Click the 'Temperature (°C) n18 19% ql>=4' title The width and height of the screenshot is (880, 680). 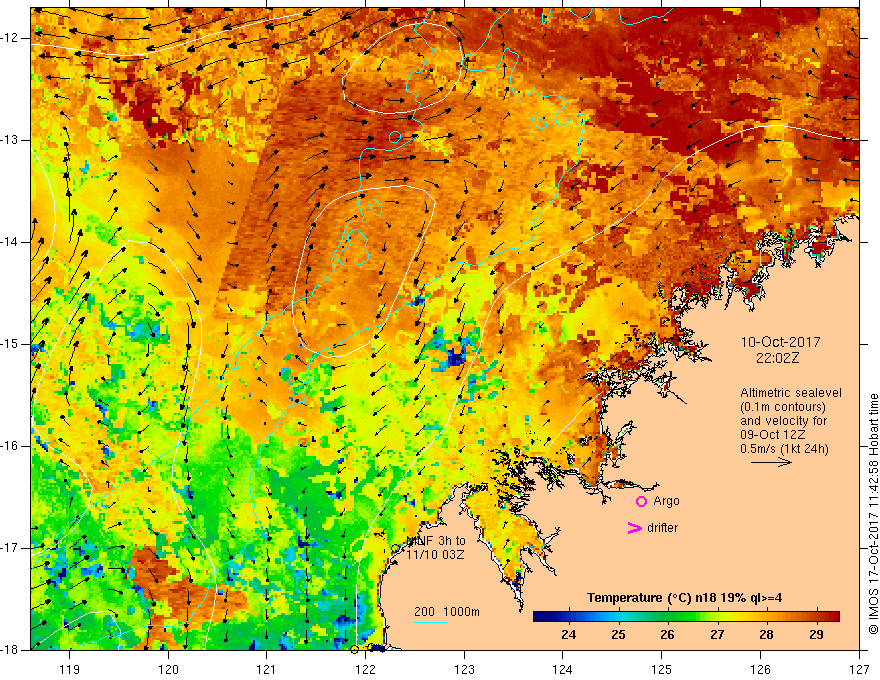[x=685, y=598]
